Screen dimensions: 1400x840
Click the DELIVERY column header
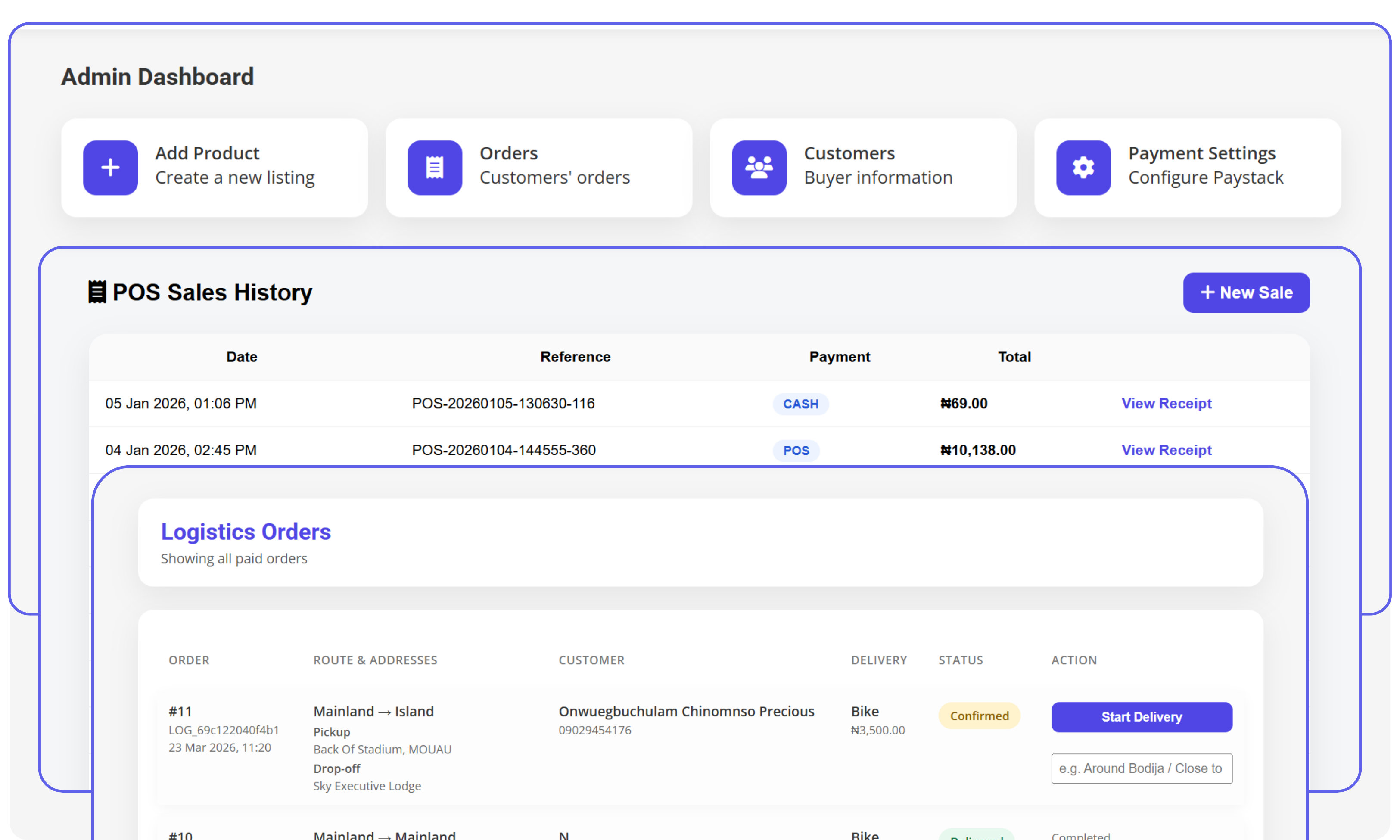coord(879,660)
